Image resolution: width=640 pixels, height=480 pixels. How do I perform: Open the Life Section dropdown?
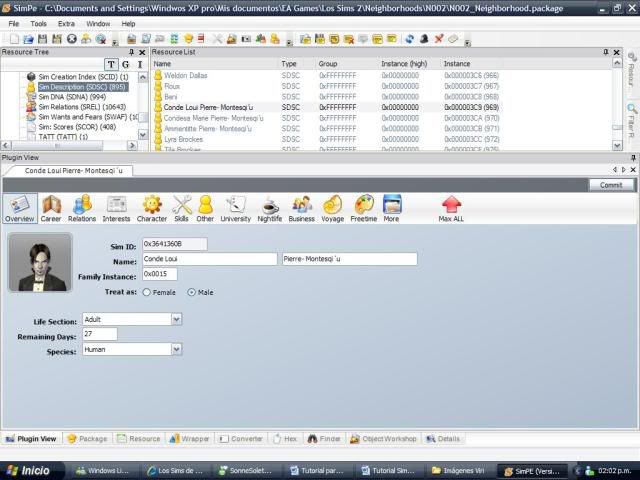pyautogui.click(x=176, y=319)
